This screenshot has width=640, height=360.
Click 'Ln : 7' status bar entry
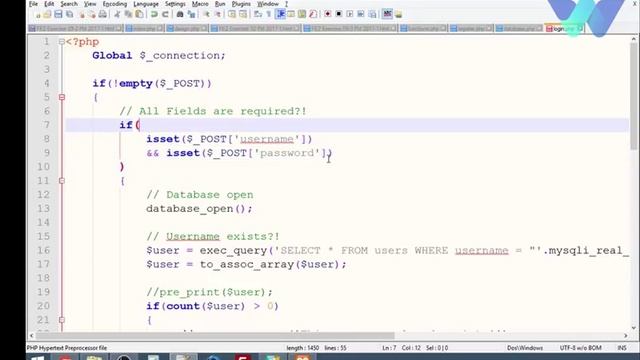389,348
